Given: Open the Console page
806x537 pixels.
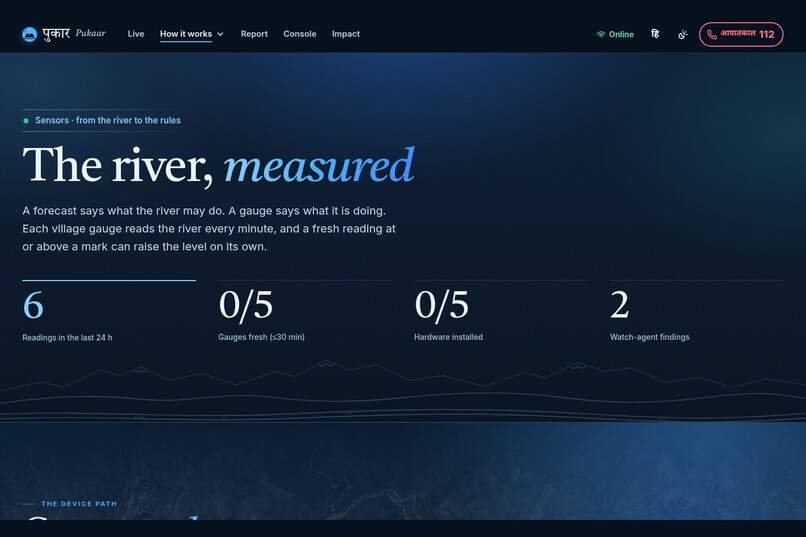Looking at the screenshot, I should pos(300,34).
